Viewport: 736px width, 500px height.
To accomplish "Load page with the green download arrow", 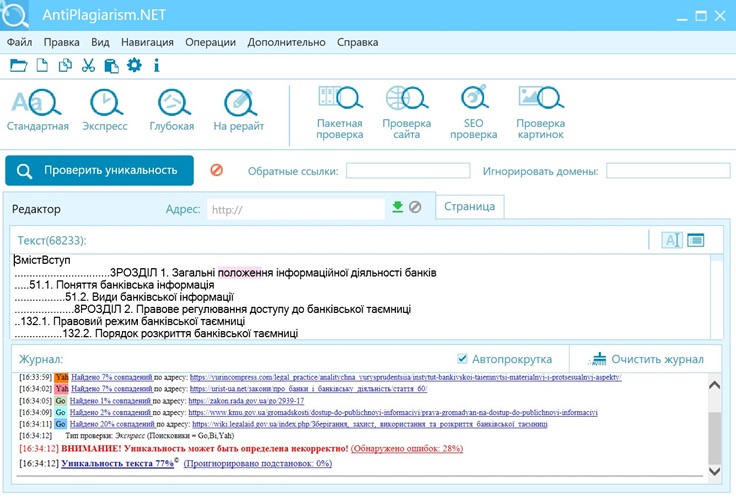I will pyautogui.click(x=398, y=207).
